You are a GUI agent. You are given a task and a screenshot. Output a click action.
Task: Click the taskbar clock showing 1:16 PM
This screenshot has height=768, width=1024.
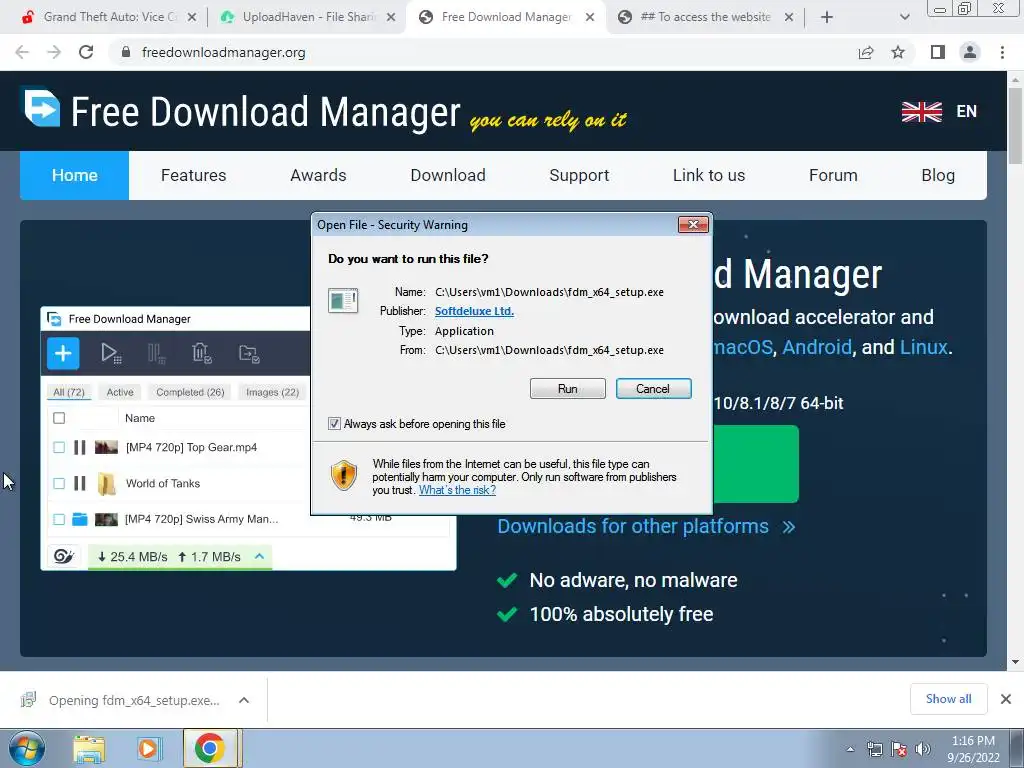[x=973, y=749]
